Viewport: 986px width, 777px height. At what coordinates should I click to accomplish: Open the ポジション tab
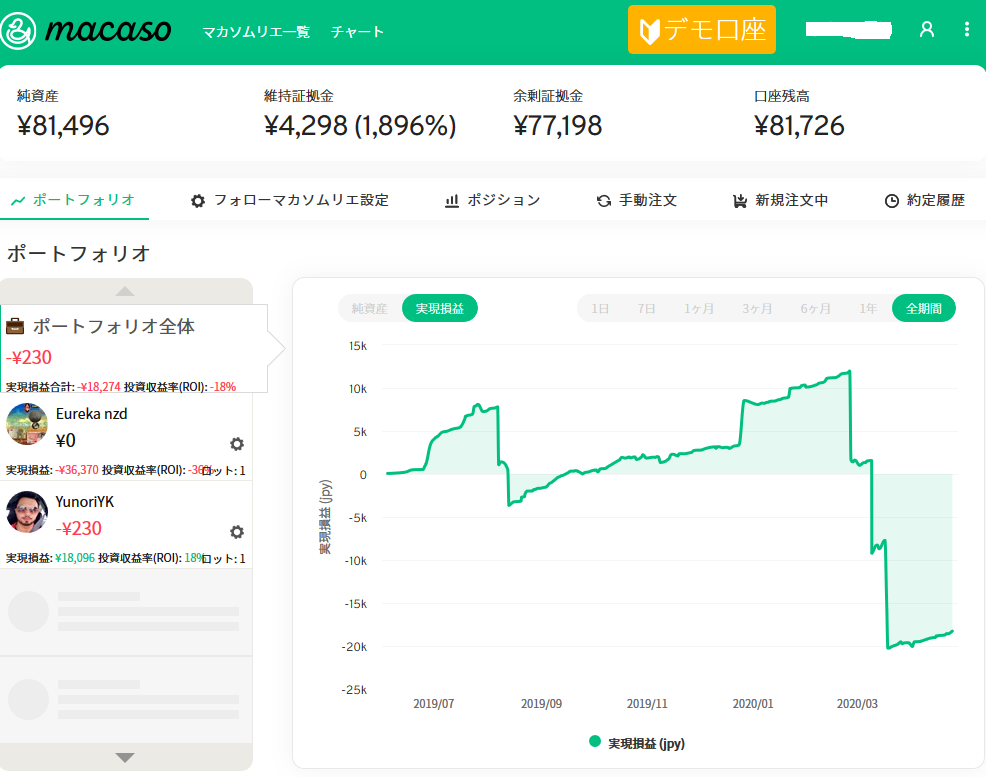tap(493, 200)
